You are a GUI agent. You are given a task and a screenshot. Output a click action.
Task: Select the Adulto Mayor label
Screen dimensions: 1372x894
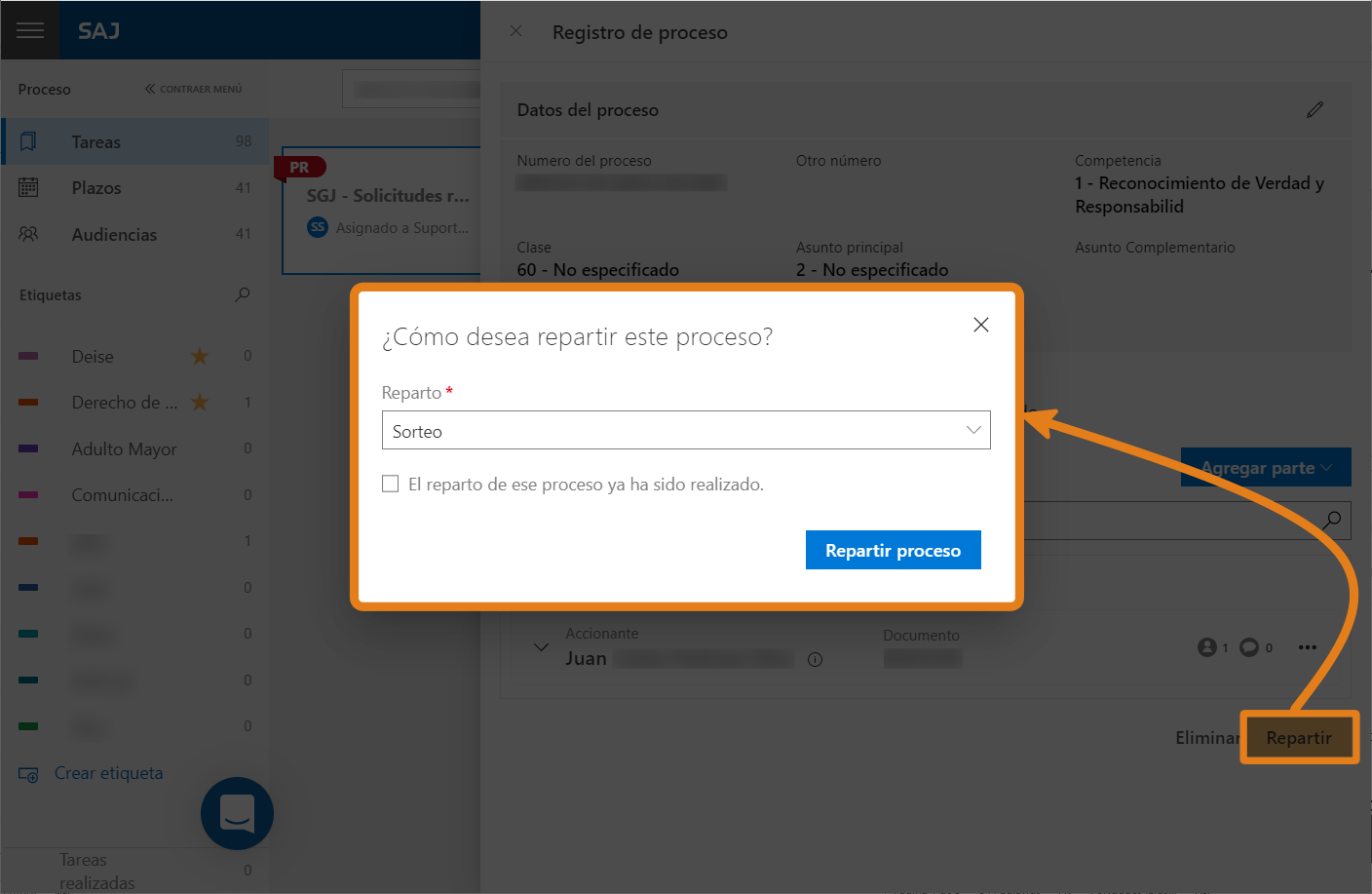124,448
